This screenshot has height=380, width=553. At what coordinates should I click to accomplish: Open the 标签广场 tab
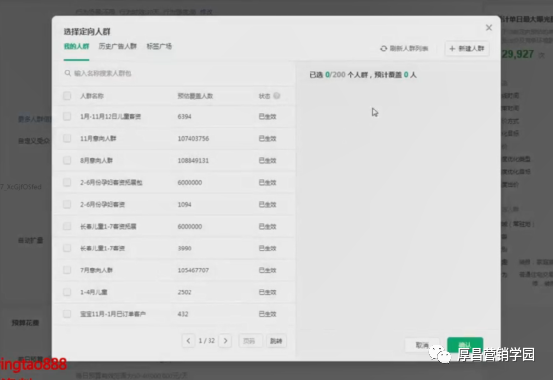[x=159, y=46]
